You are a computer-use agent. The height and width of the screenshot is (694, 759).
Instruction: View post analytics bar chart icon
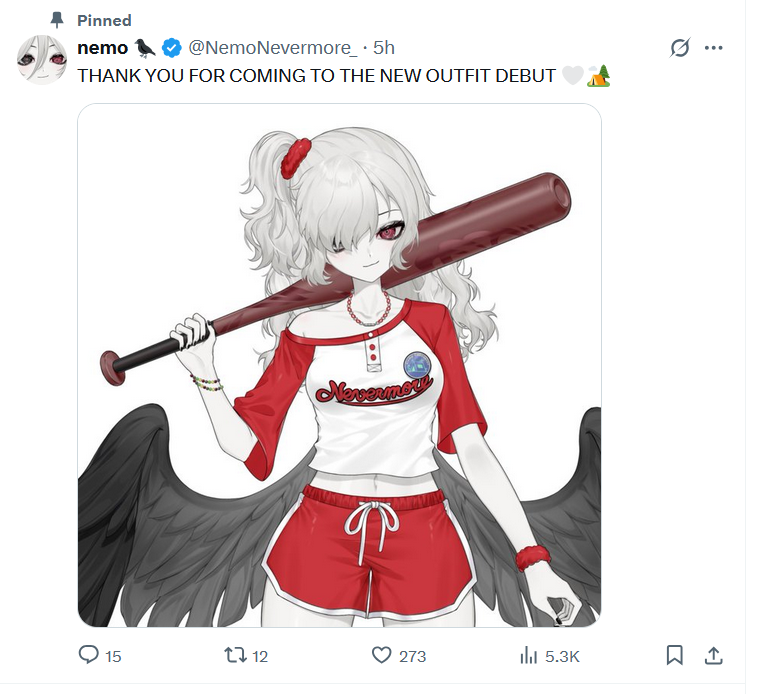[529, 656]
